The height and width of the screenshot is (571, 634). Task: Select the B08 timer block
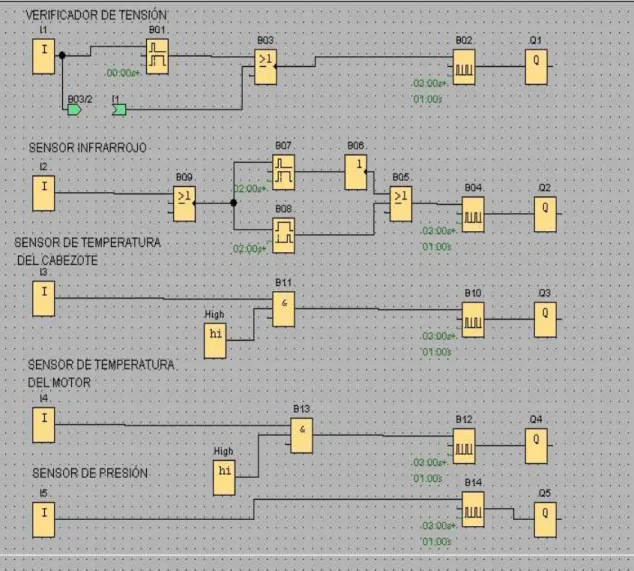(283, 235)
